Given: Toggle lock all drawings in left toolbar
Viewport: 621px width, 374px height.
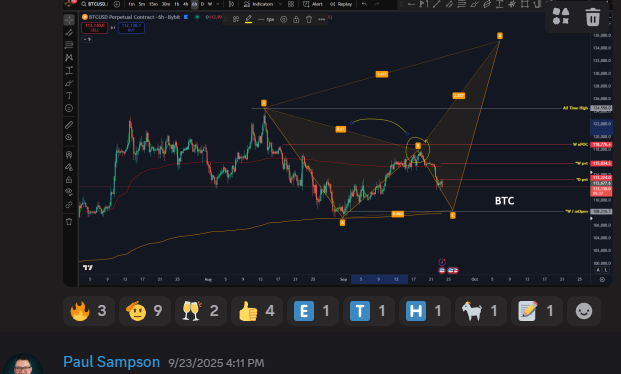Looking at the screenshot, I should [x=69, y=179].
